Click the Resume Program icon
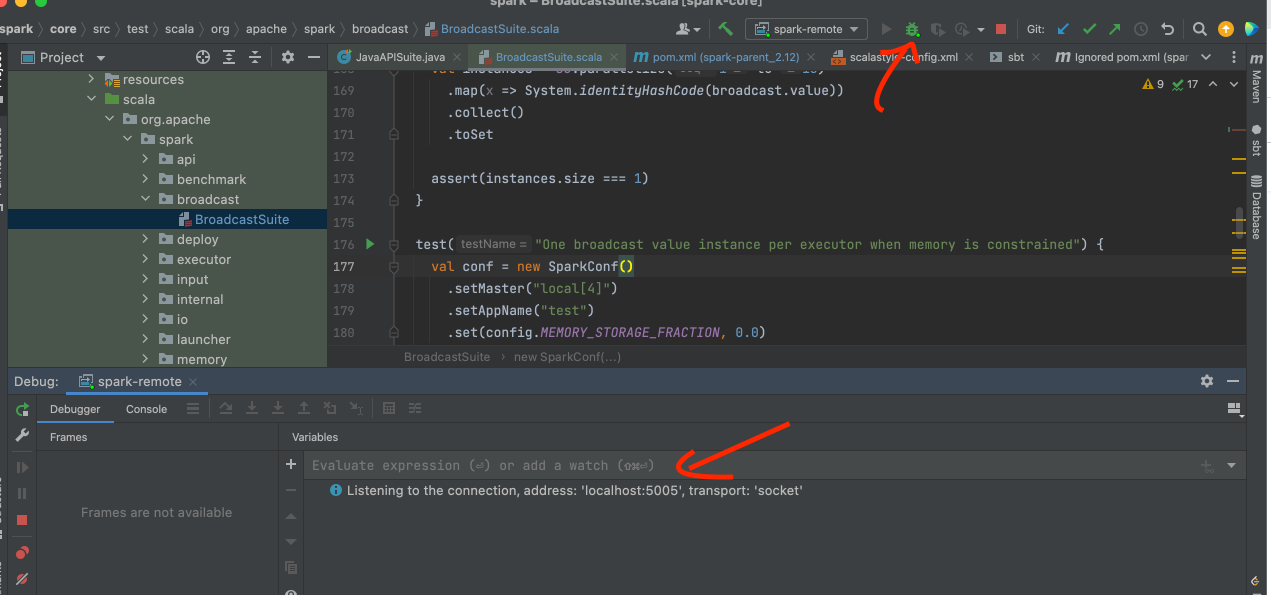The width and height of the screenshot is (1271, 595). (22, 468)
